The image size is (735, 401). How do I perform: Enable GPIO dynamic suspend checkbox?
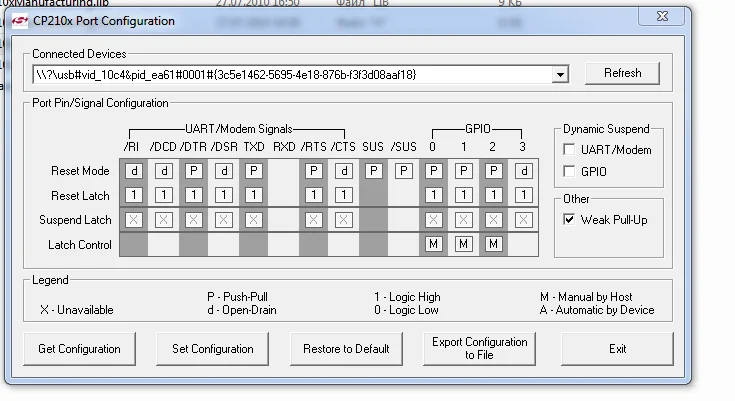click(569, 171)
